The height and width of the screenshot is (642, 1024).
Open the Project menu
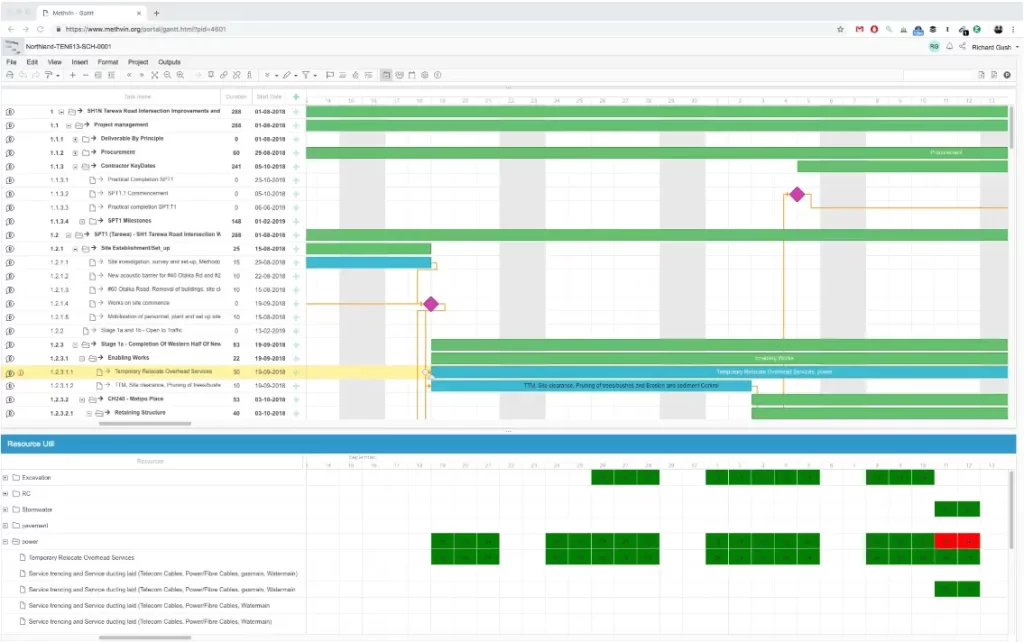[x=139, y=61]
